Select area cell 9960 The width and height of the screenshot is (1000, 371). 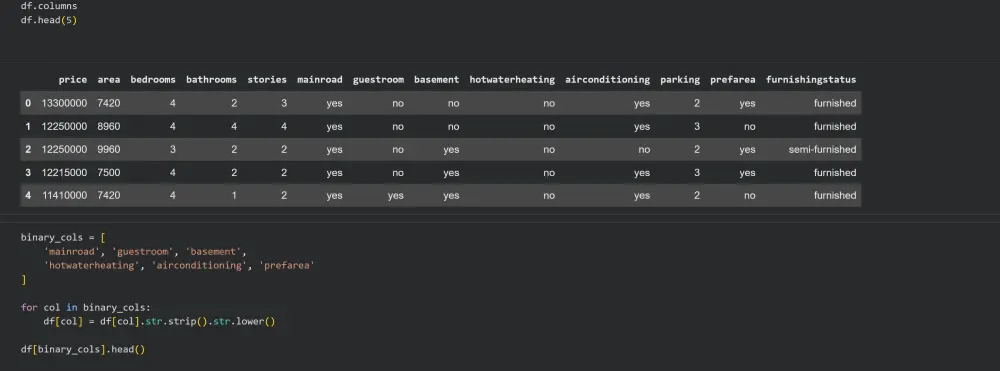(109, 150)
